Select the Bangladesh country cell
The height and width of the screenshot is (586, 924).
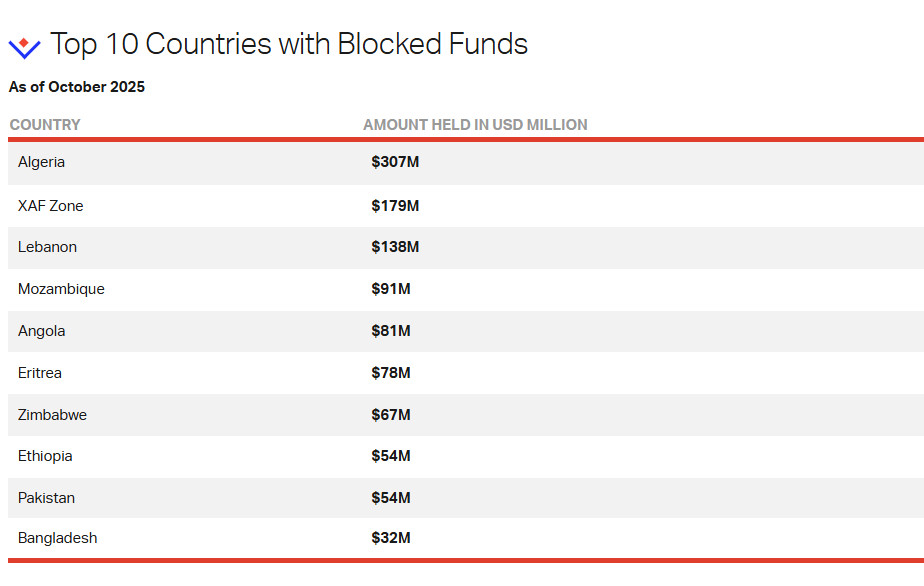tap(58, 538)
